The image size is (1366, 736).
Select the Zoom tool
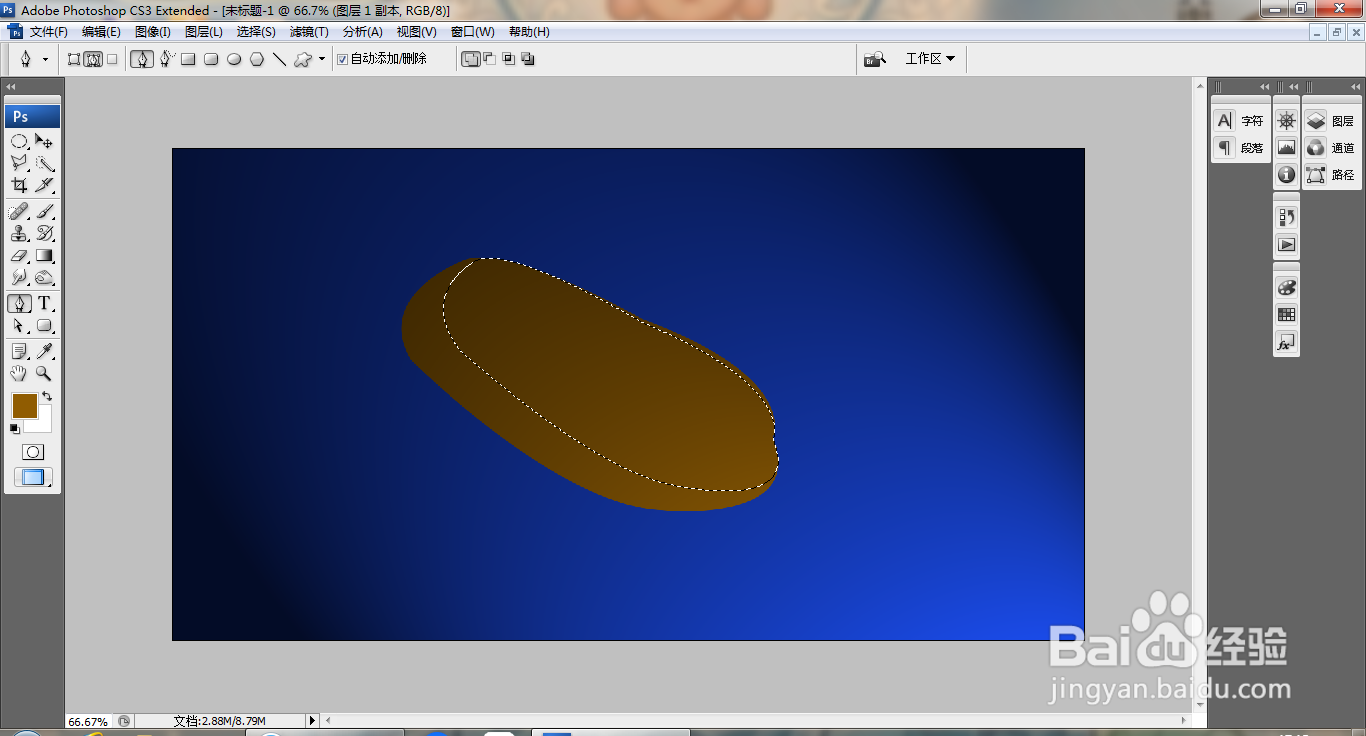point(44,373)
